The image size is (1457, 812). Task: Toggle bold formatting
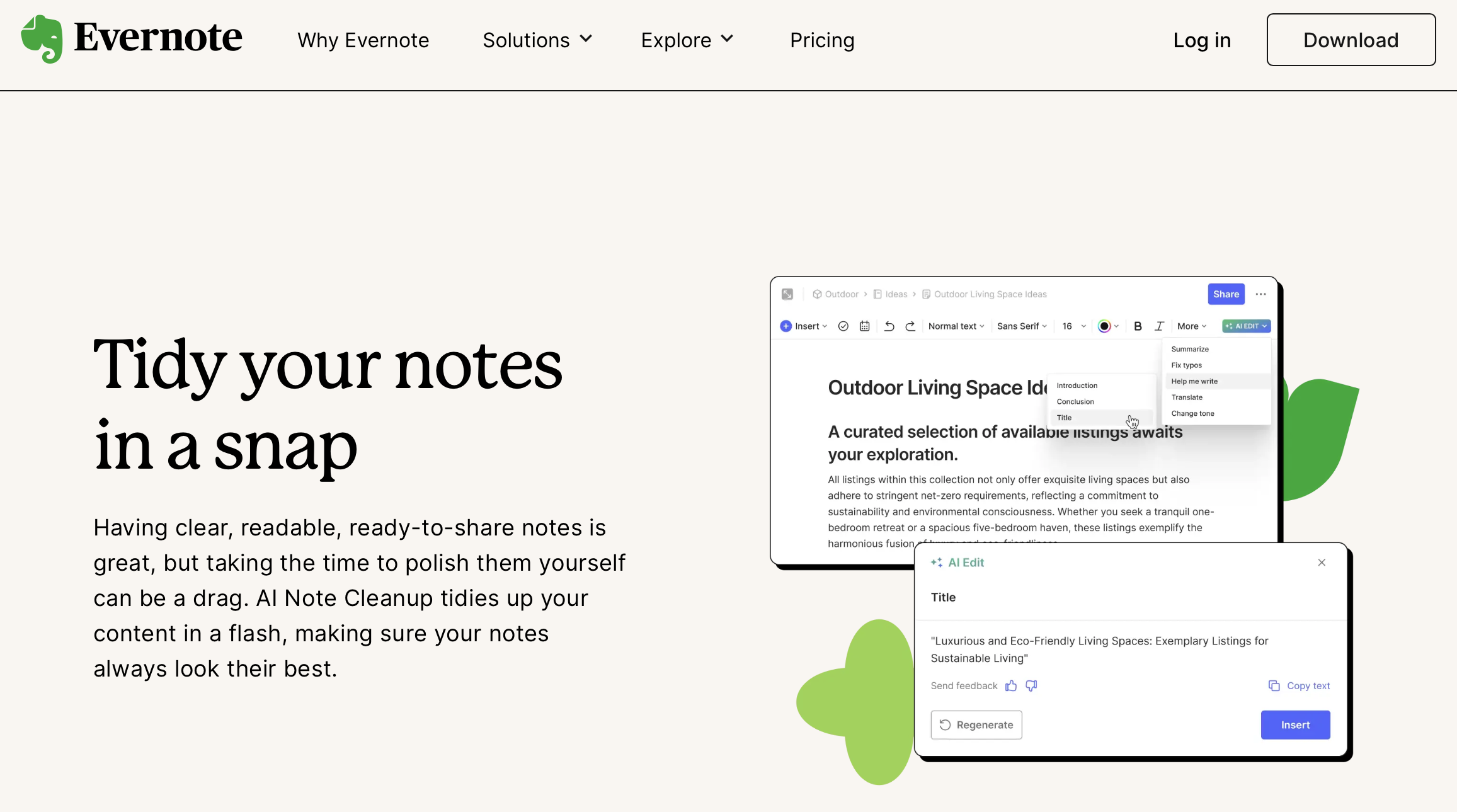[1138, 326]
